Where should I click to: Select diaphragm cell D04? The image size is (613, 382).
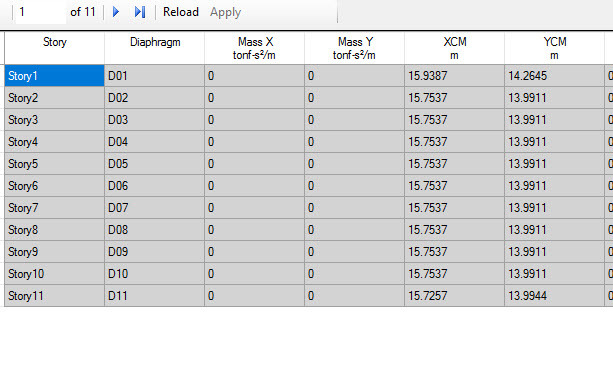point(154,142)
